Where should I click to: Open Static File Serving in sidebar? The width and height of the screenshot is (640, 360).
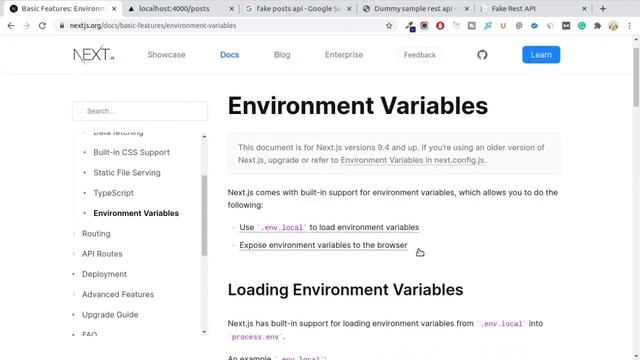coord(127,173)
